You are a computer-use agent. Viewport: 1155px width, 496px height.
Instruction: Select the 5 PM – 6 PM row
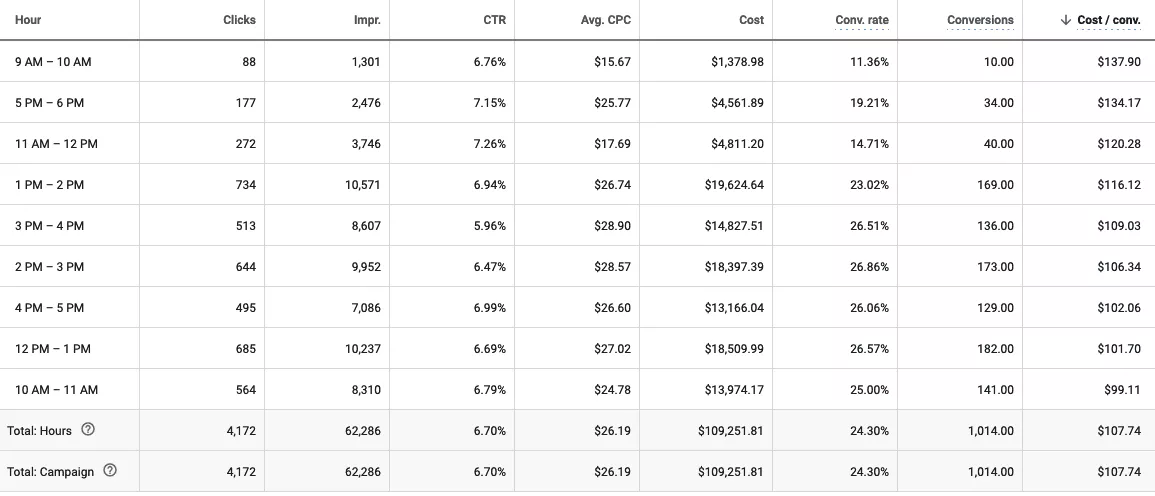click(49, 103)
